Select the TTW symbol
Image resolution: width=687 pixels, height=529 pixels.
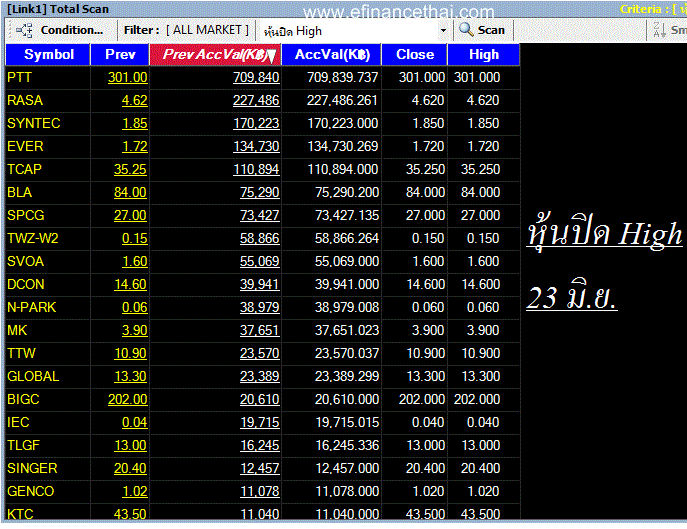pos(21,353)
